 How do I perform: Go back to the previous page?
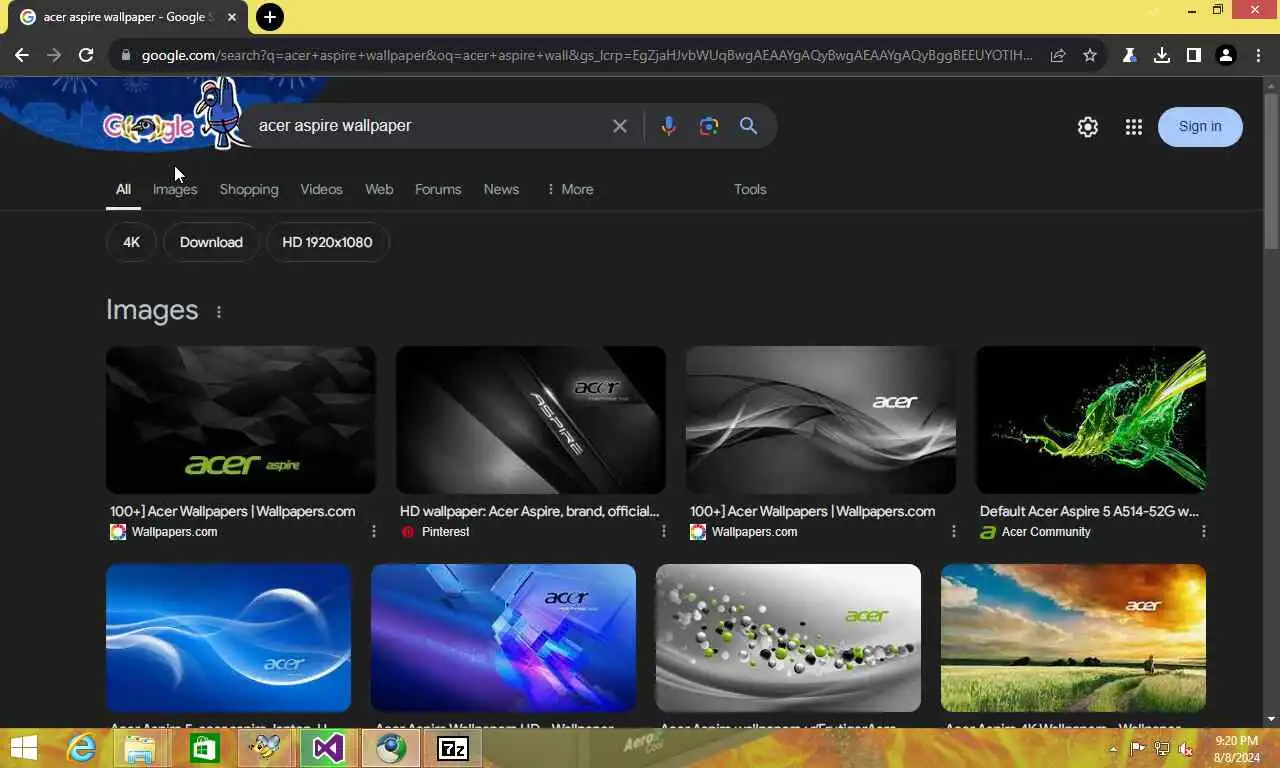pyautogui.click(x=22, y=55)
